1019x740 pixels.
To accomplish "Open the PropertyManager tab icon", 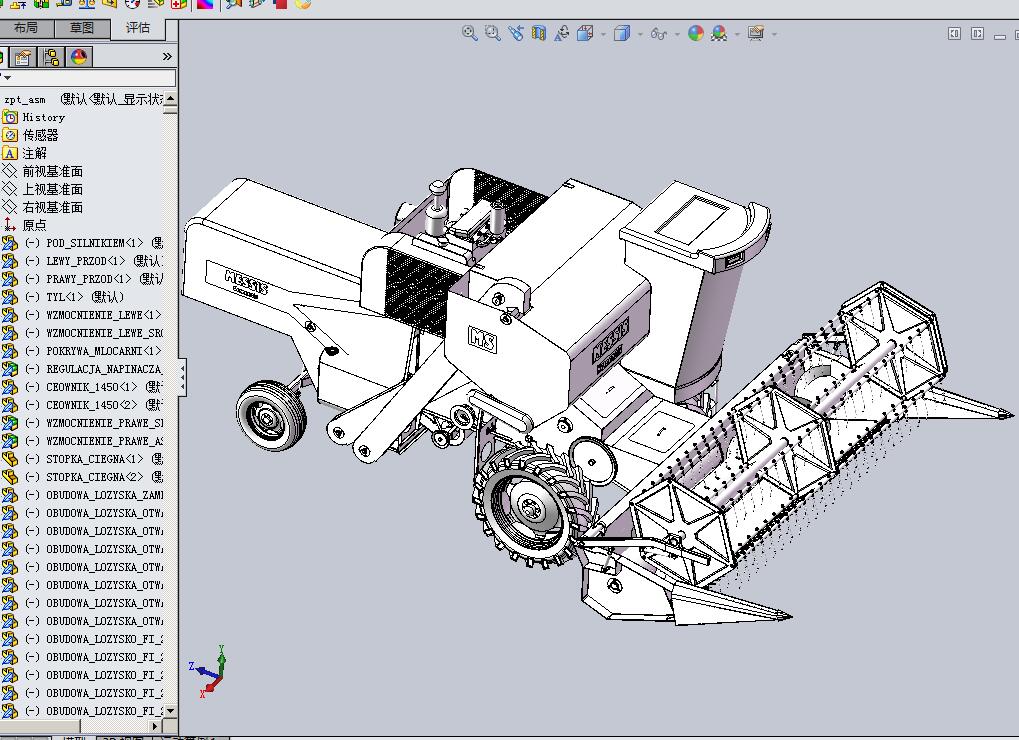I will (x=23, y=57).
